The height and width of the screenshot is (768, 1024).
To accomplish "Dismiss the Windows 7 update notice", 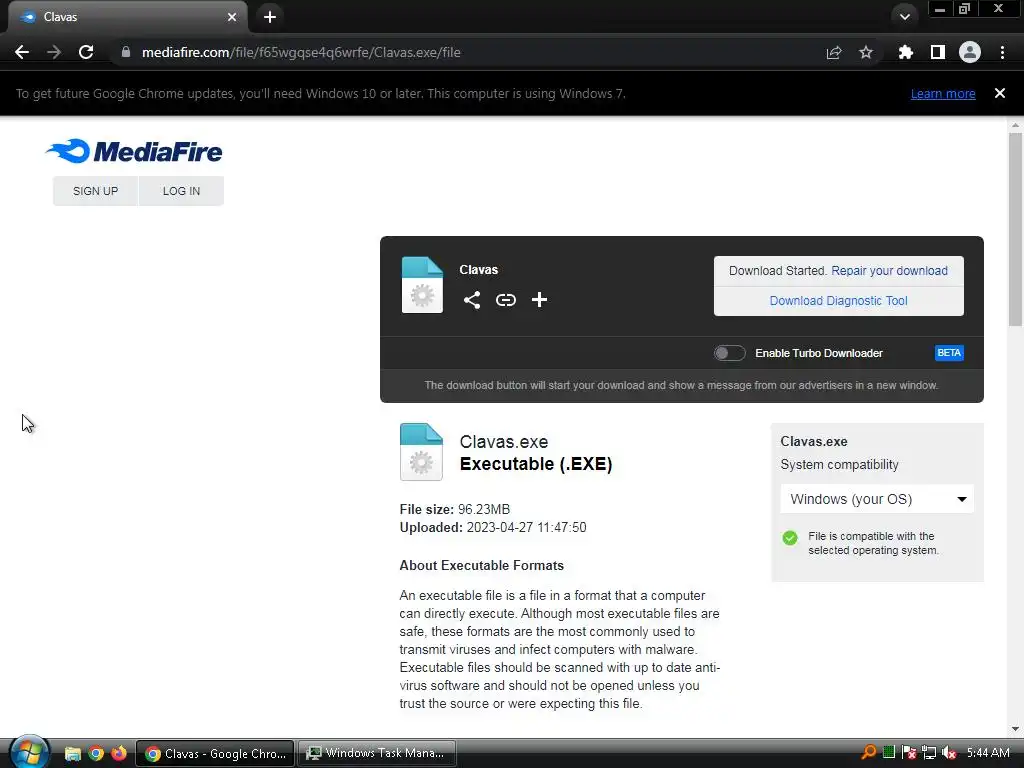I will click(x=999, y=93).
